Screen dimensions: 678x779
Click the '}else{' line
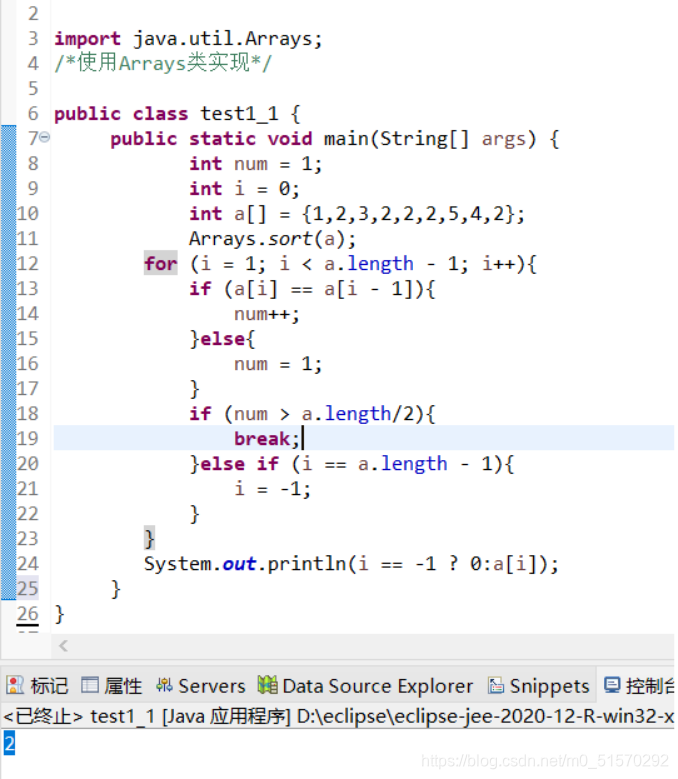(x=222, y=339)
